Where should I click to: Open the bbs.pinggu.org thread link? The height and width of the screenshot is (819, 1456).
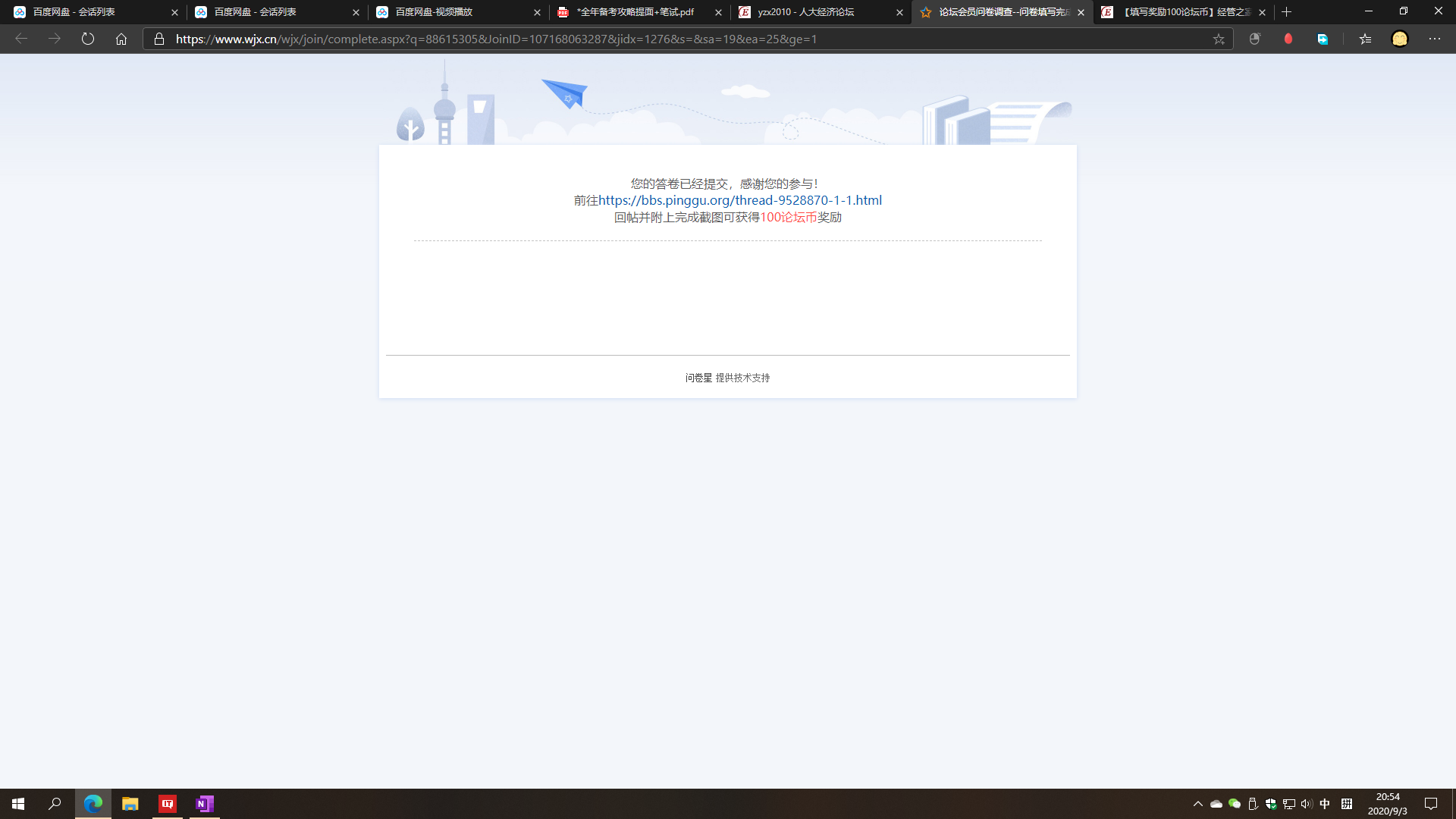pos(739,200)
